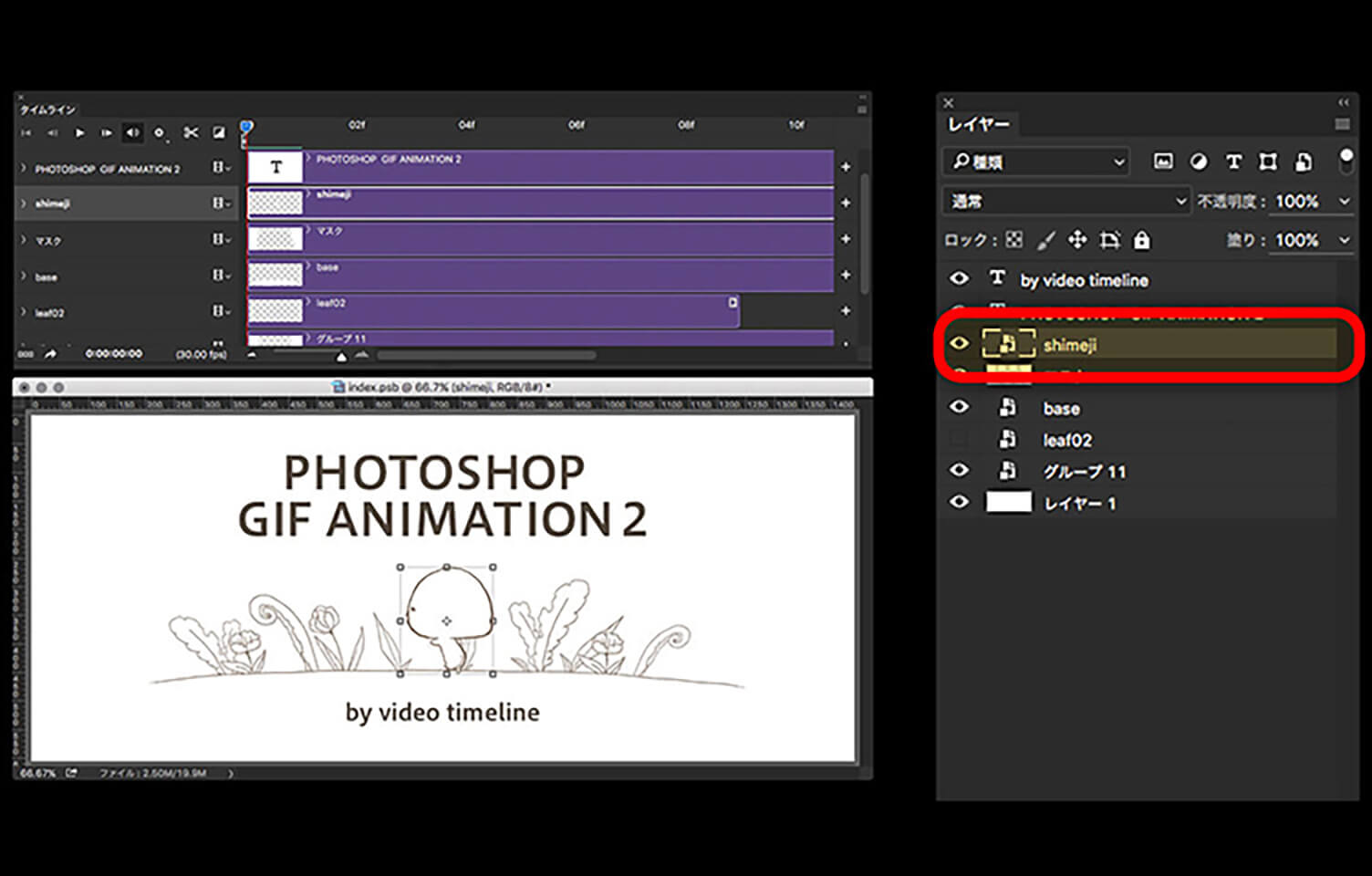Open layer filter type 種類 dropdown
Image resolution: width=1372 pixels, height=876 pixels.
pyautogui.click(x=1035, y=162)
